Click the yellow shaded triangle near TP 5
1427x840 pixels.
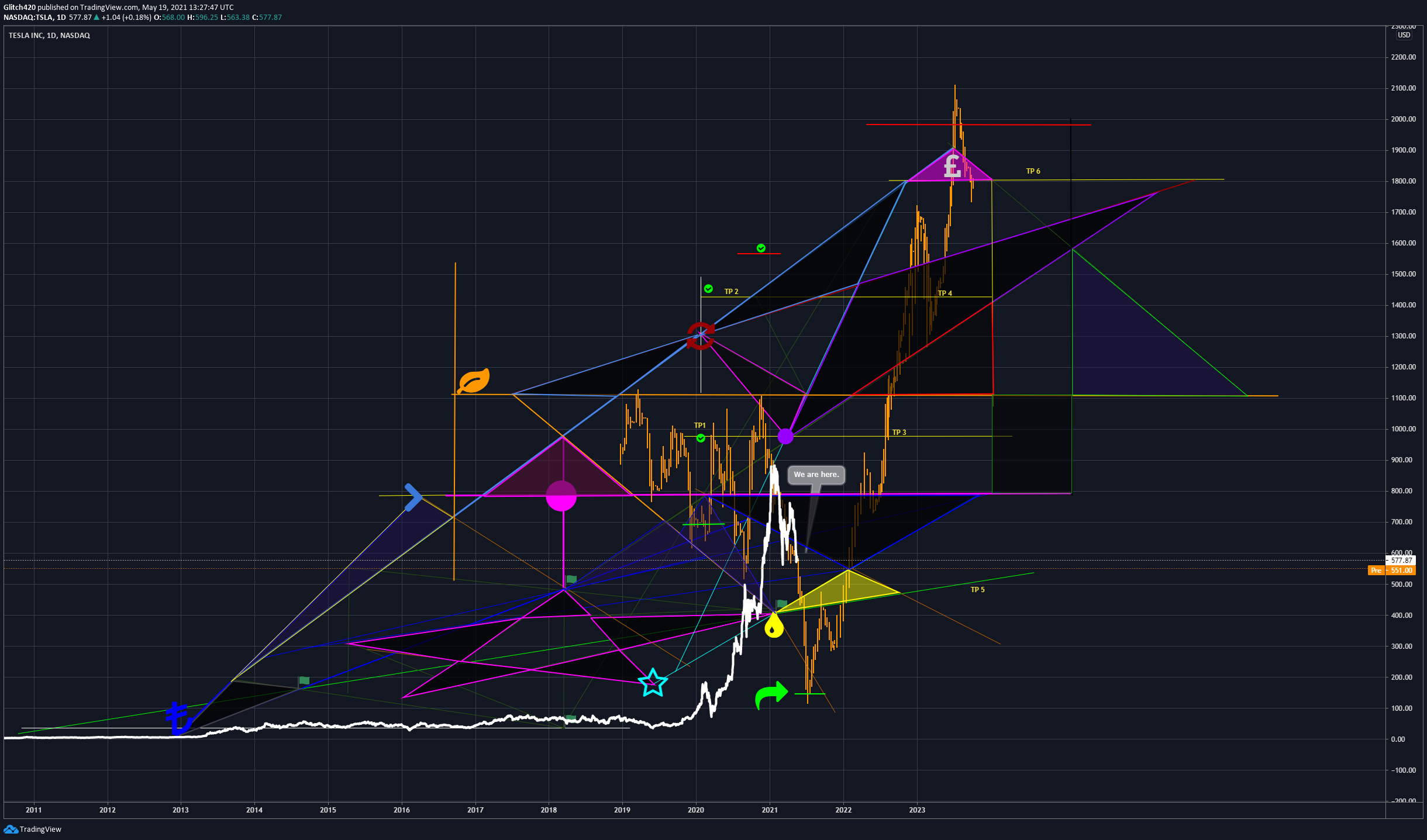coord(841,592)
